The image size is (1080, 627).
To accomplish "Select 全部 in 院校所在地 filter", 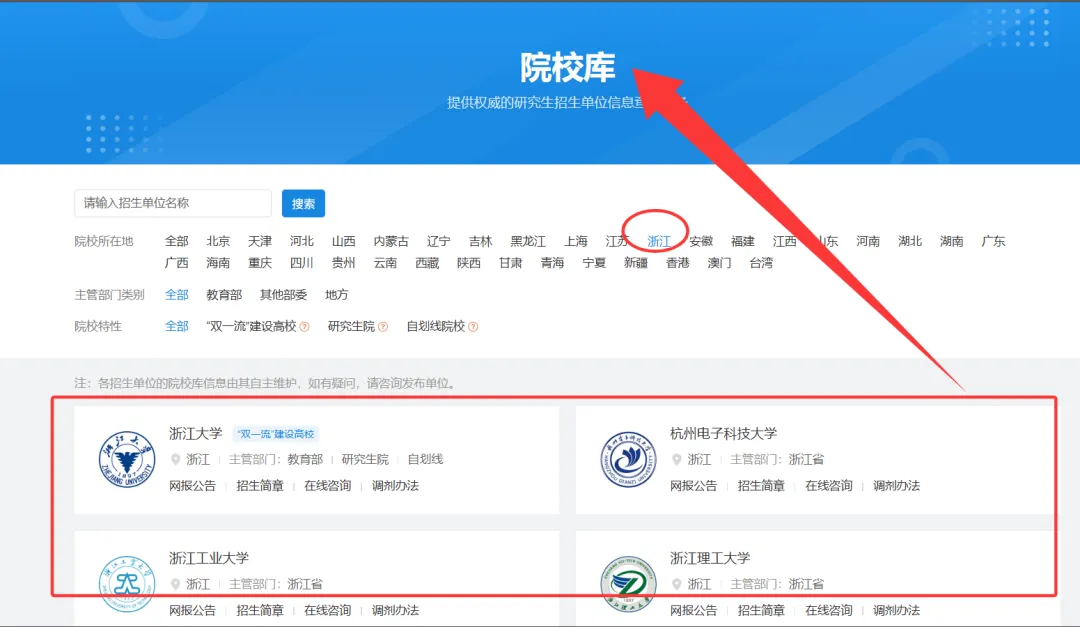I will pos(176,241).
